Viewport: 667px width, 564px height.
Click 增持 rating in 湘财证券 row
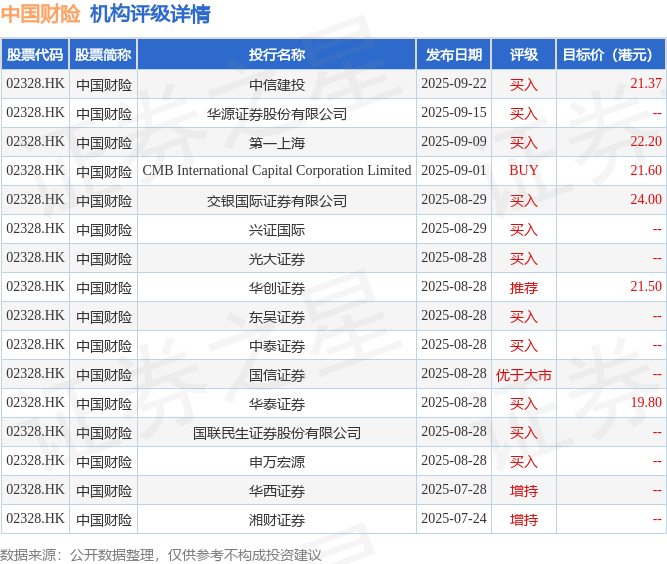point(524,520)
